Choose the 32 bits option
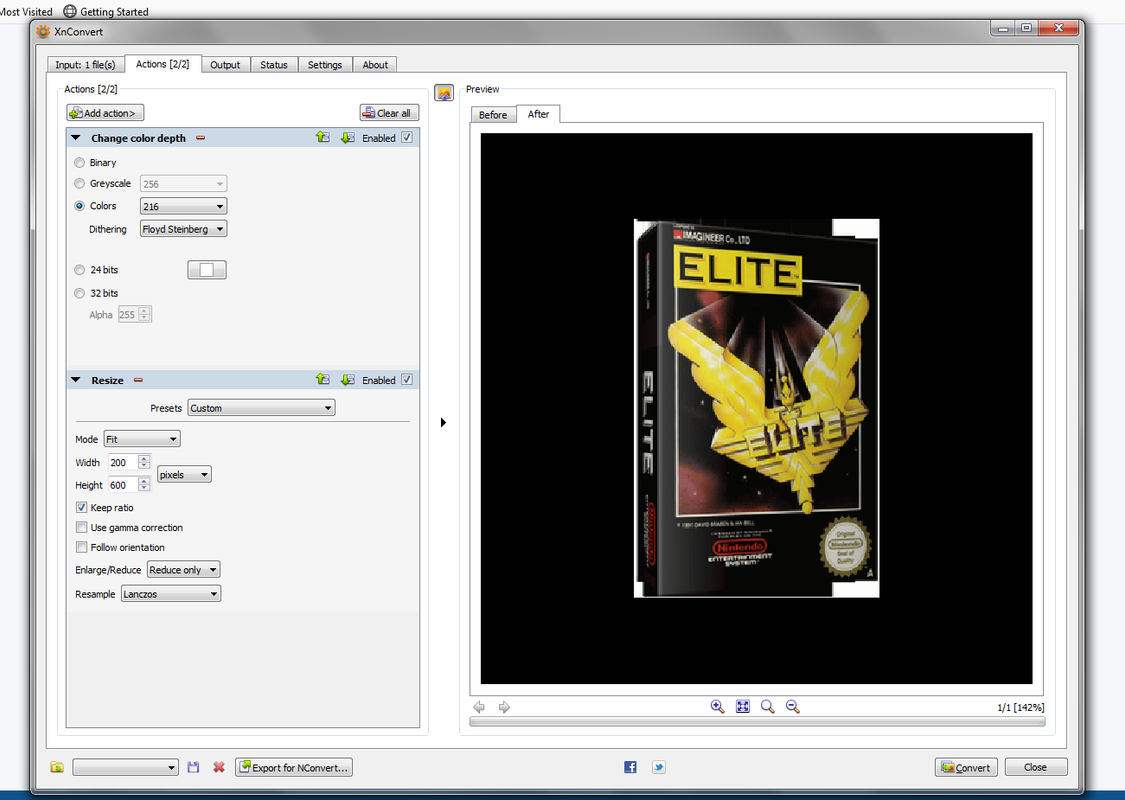1125x800 pixels. click(x=80, y=293)
